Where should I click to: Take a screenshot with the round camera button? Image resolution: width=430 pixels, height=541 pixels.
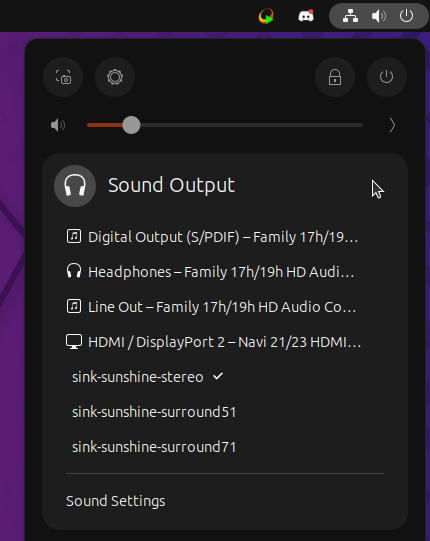coord(63,77)
